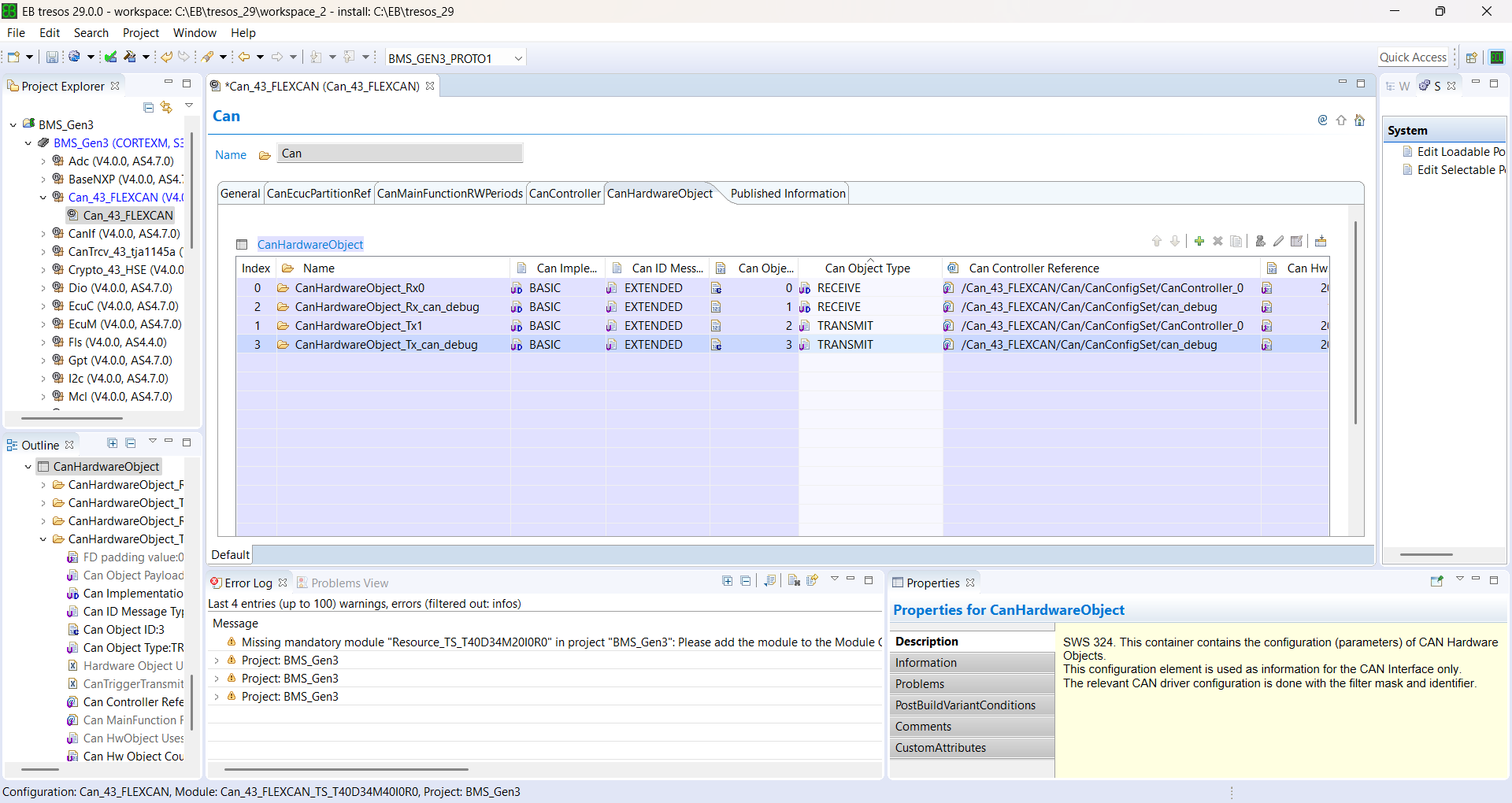Collapse all entries in the Error Log
The image size is (1512, 803).
[746, 581]
